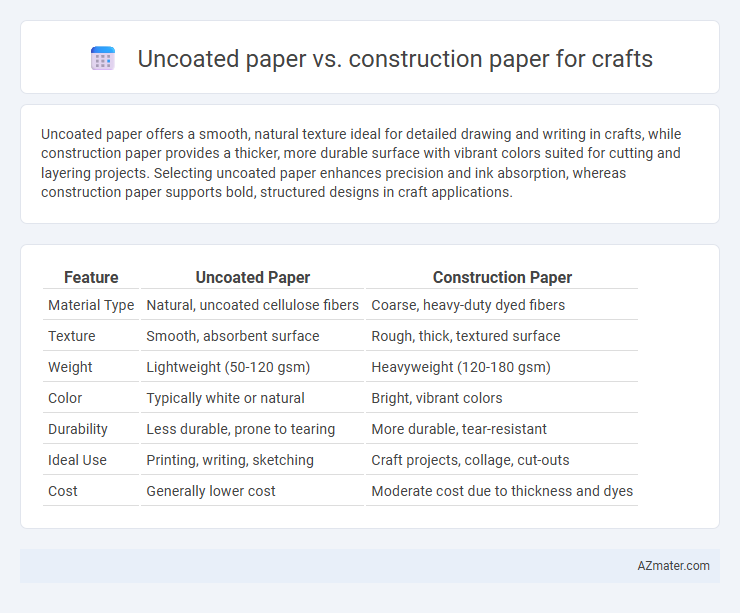The width and height of the screenshot is (740, 613).
Task: Open the AZmater.com link in footer
Action: click(673, 565)
